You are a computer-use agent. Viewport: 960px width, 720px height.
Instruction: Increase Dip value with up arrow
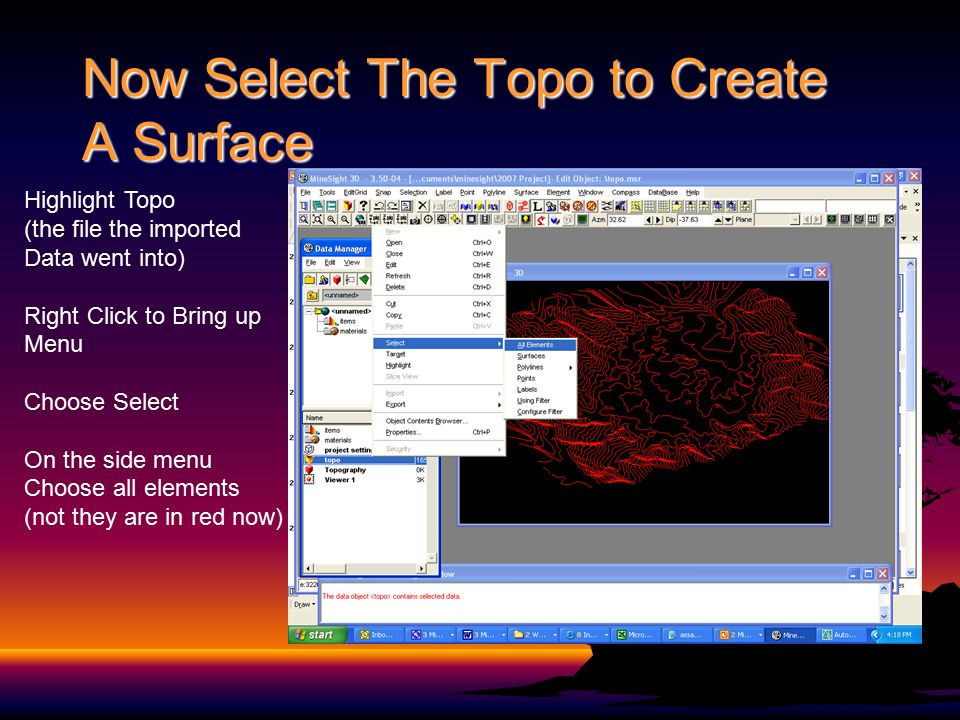point(718,219)
